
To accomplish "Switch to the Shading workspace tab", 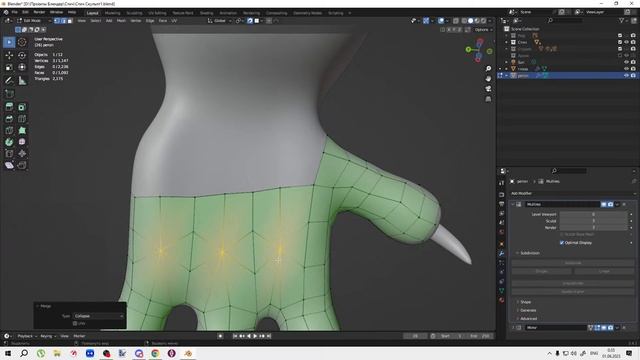I will 206,13.
